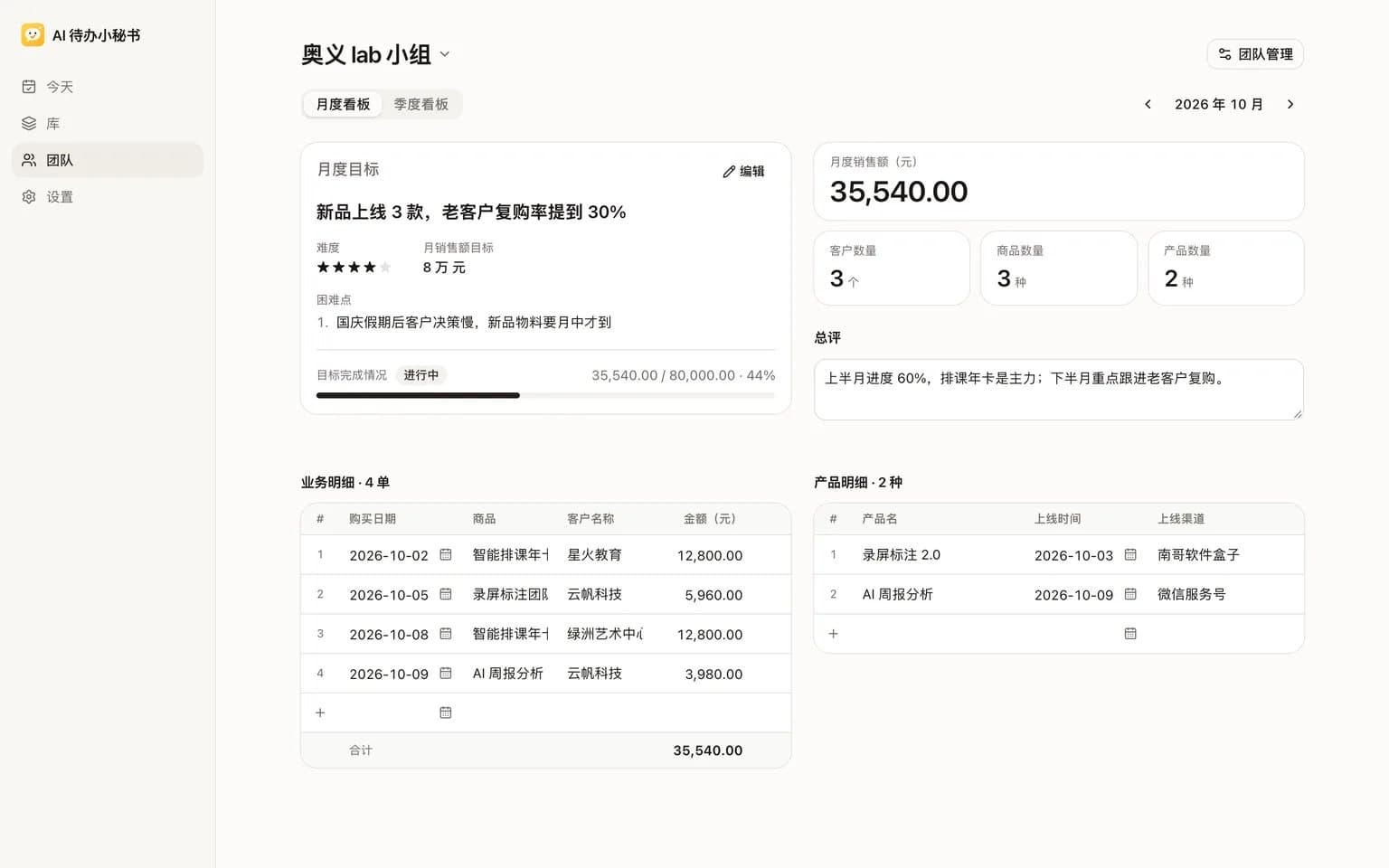Open calendar icon in the empty product row

[1130, 634]
